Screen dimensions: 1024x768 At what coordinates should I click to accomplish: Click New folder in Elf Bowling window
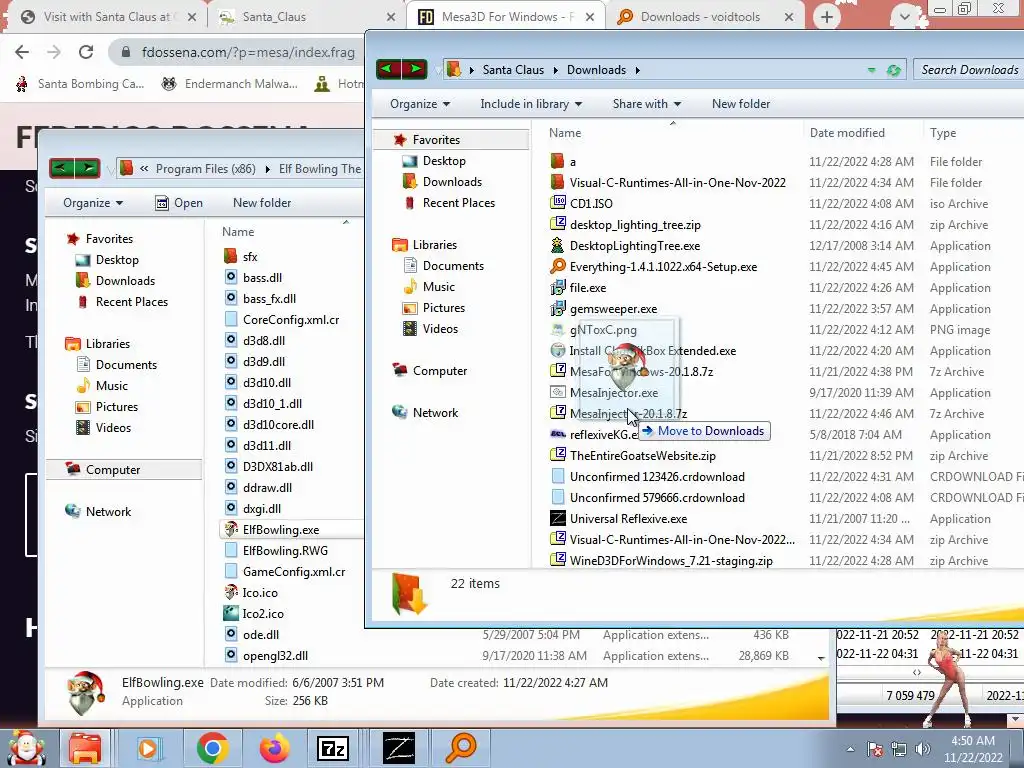[x=262, y=203]
